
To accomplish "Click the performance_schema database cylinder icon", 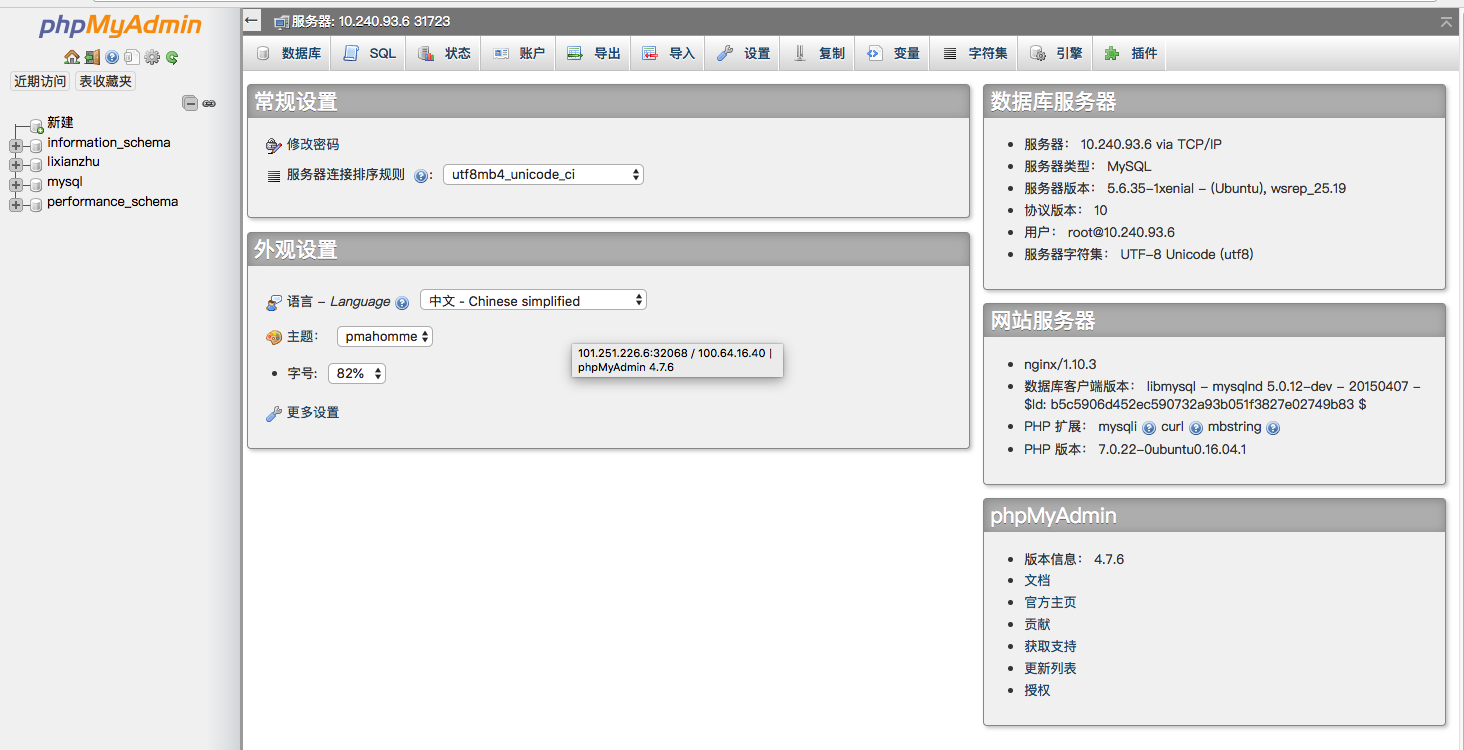I will pos(36,204).
